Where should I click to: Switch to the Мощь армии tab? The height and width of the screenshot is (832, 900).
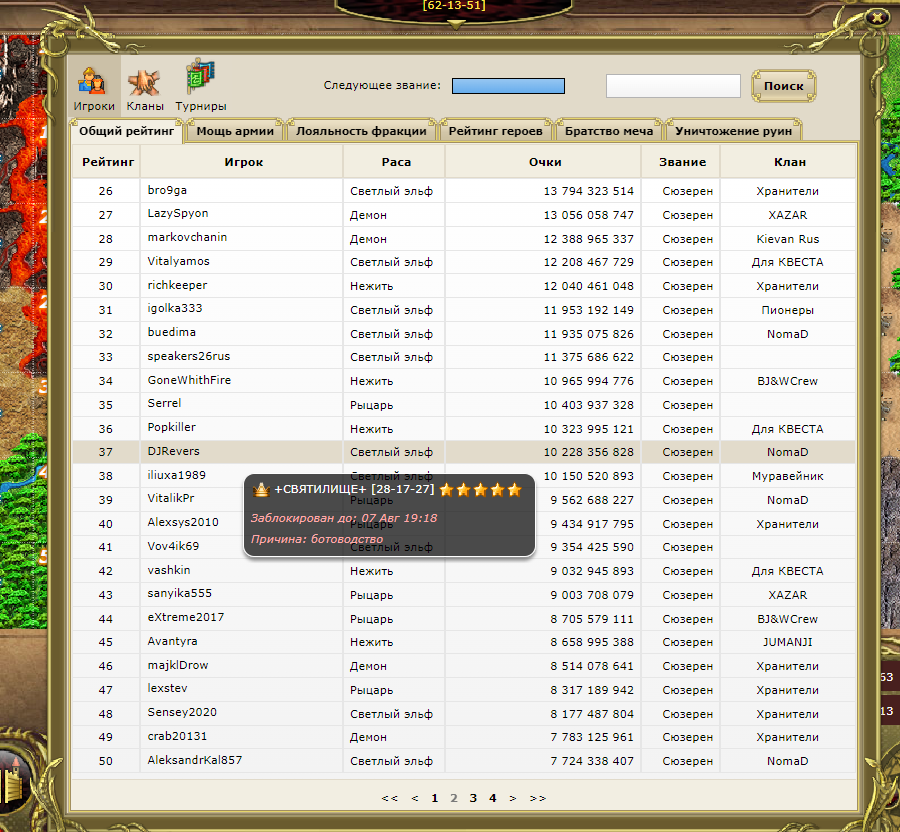pos(235,131)
